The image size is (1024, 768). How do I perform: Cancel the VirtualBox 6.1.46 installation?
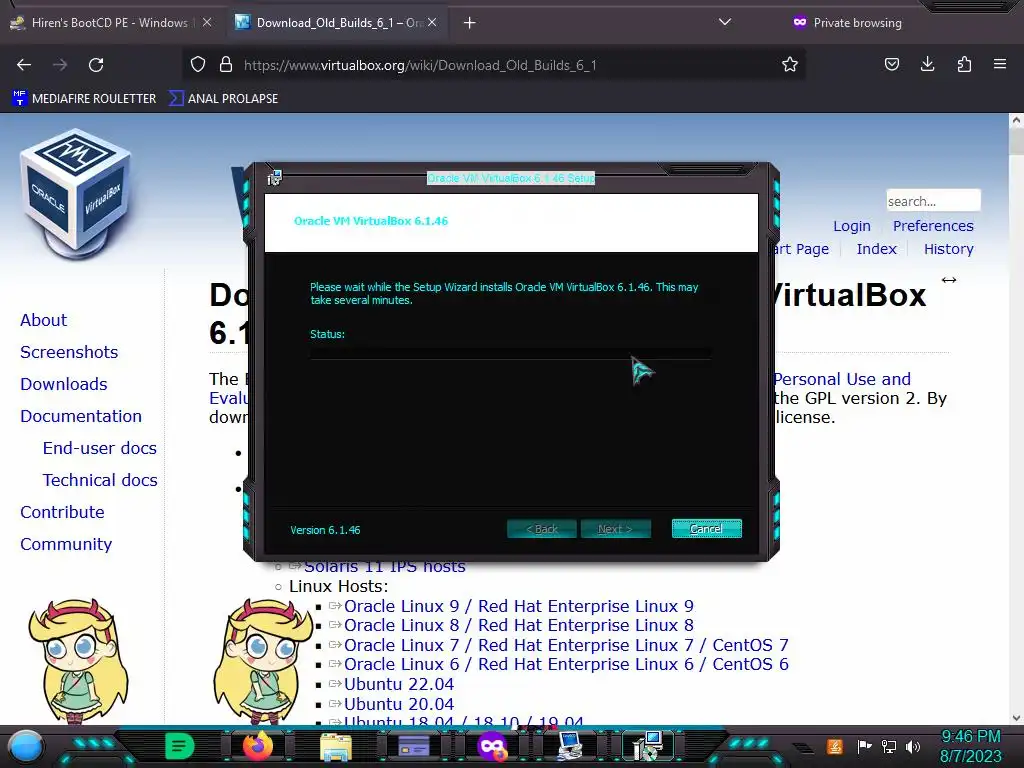(x=707, y=529)
